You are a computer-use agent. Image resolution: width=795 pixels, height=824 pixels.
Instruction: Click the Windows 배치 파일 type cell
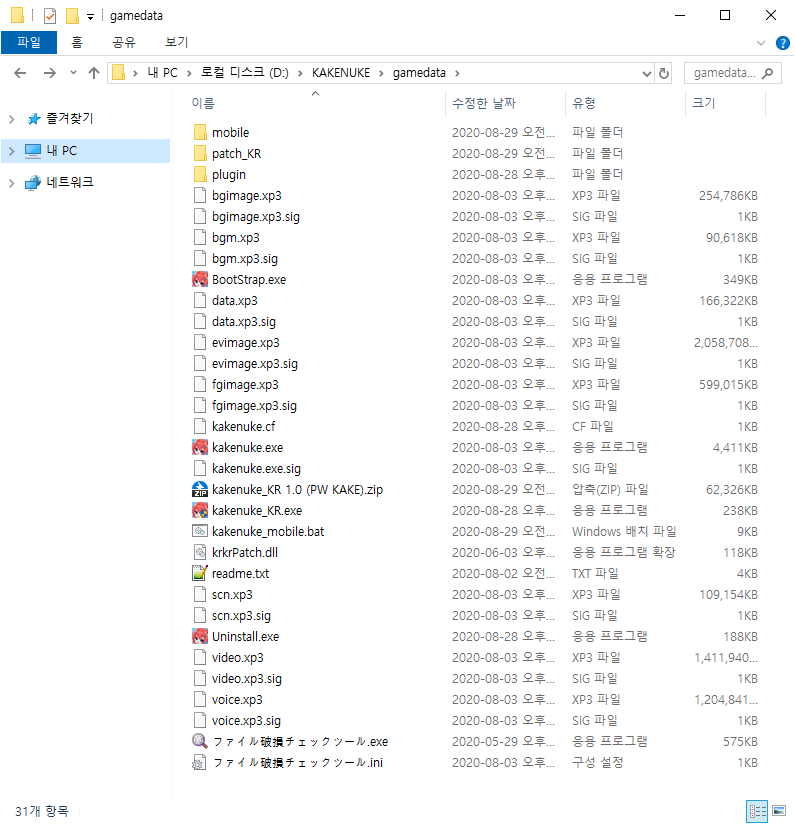[x=624, y=531]
